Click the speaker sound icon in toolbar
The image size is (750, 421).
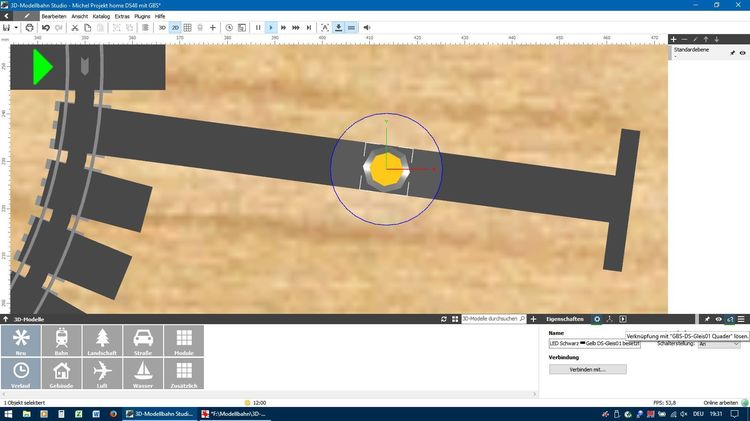[367, 28]
